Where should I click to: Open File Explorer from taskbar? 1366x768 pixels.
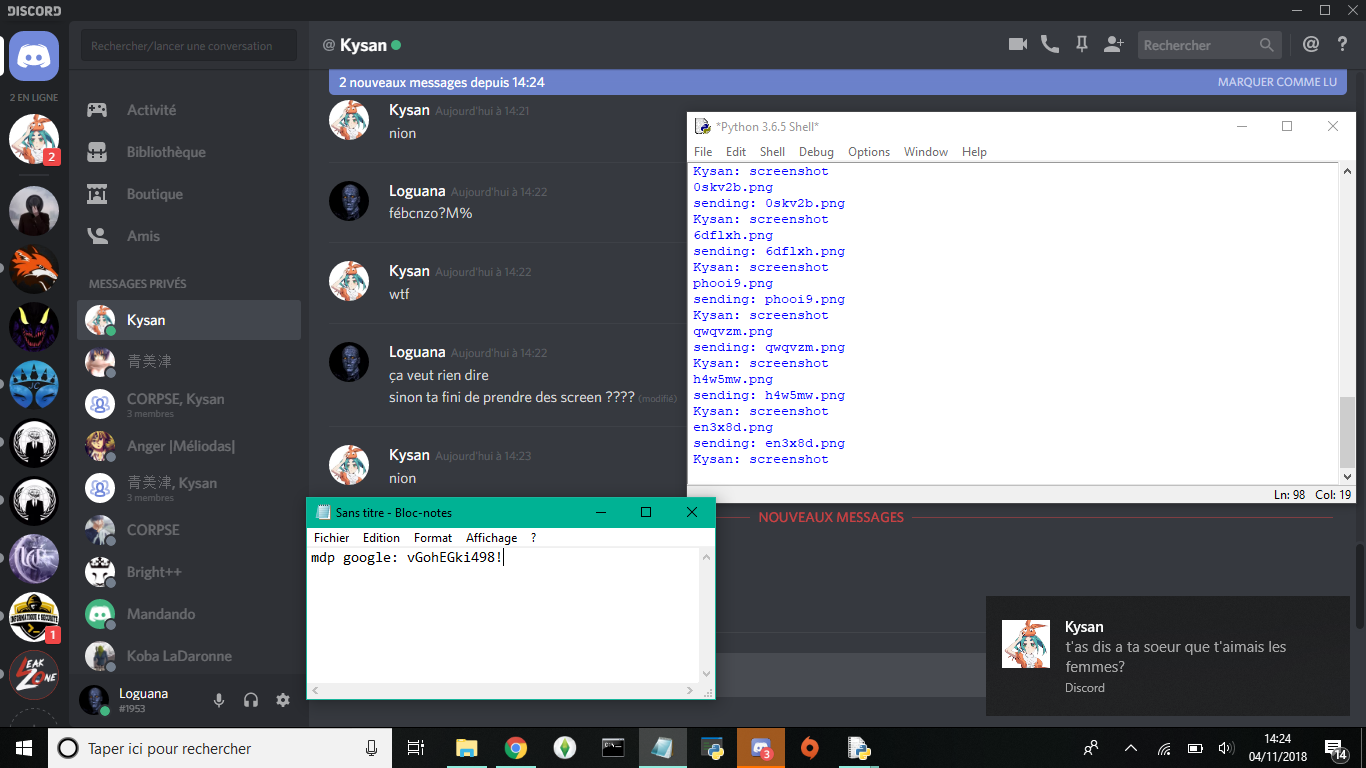(466, 748)
